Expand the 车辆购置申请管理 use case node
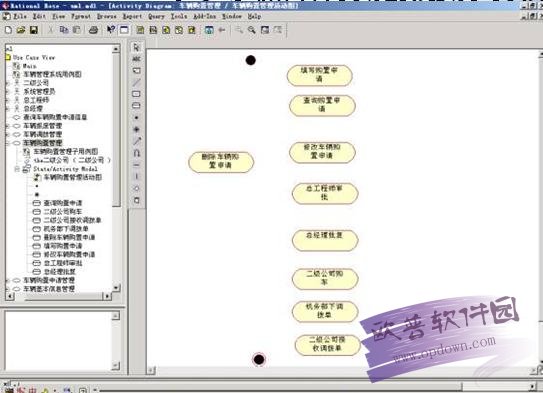 [7, 280]
